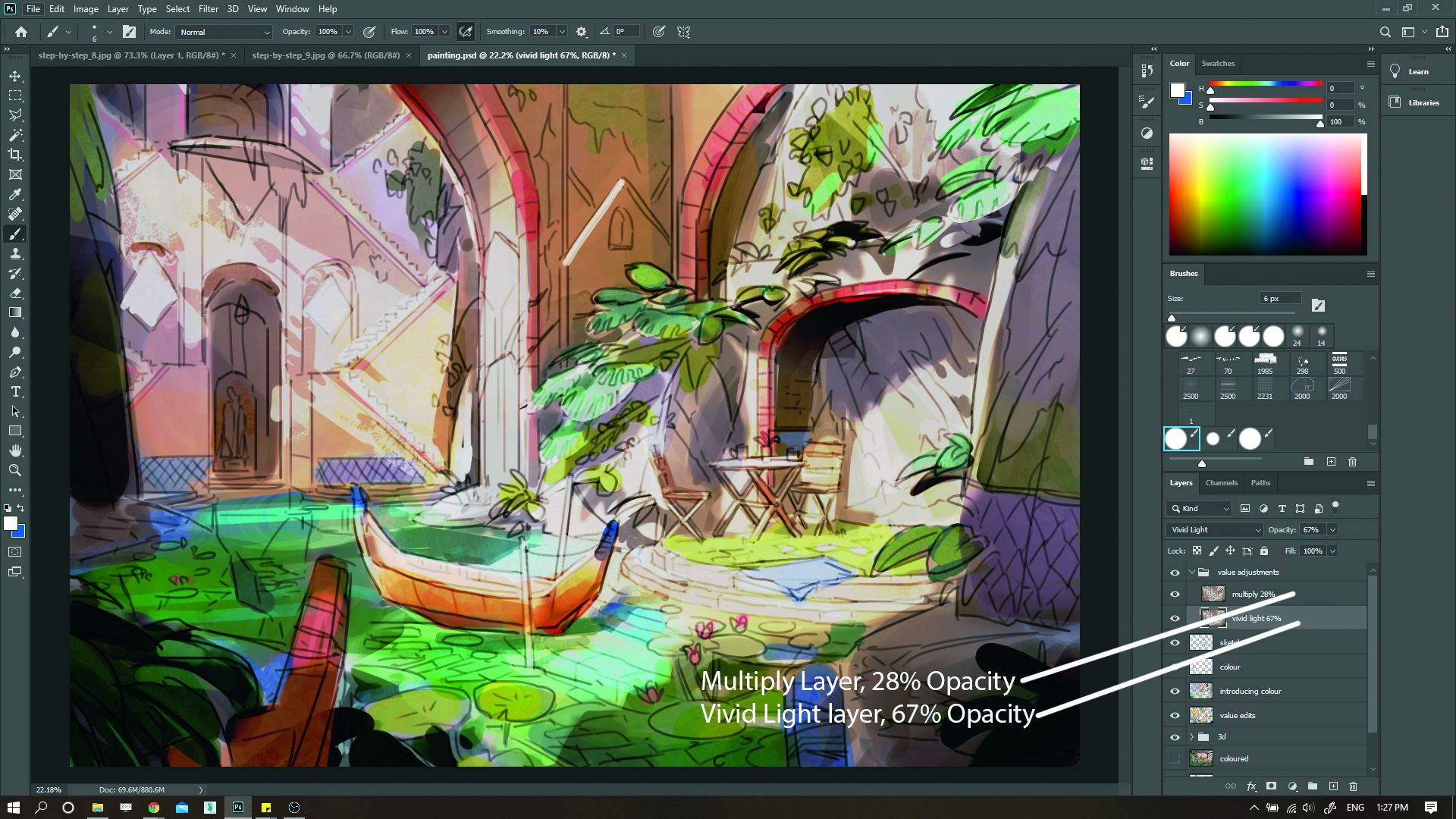Click the Home icon in options bar

click(x=21, y=32)
